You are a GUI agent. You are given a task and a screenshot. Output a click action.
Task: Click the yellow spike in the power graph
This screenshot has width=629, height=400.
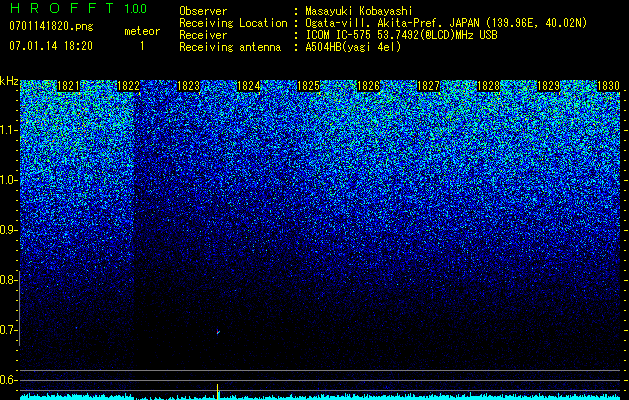(x=218, y=392)
